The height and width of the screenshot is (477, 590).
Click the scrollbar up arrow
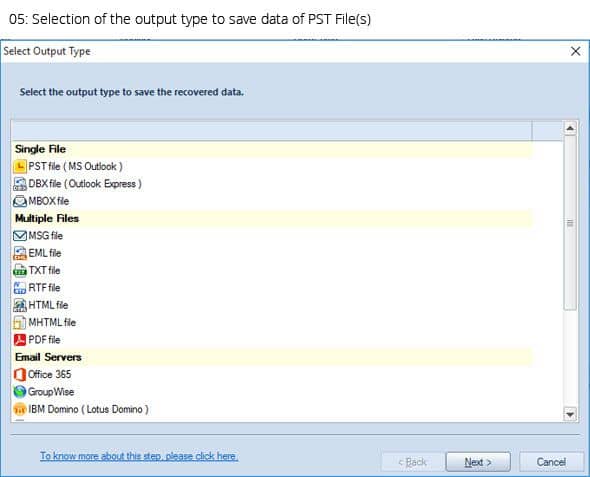click(570, 128)
